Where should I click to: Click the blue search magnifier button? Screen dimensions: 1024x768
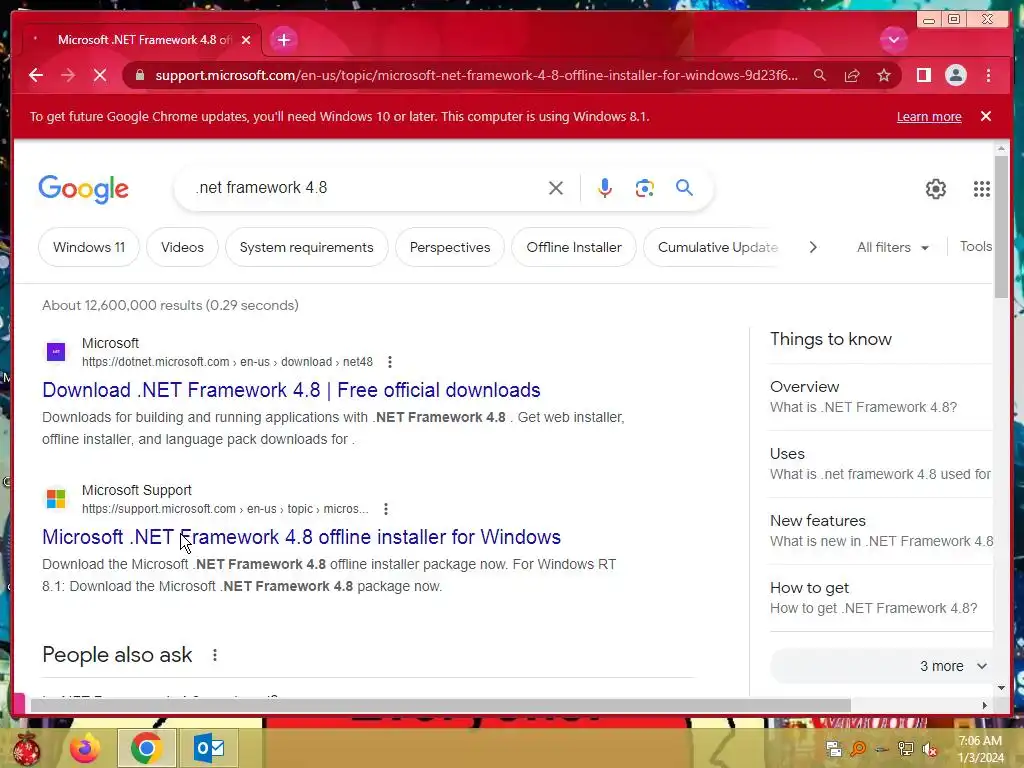pos(684,188)
